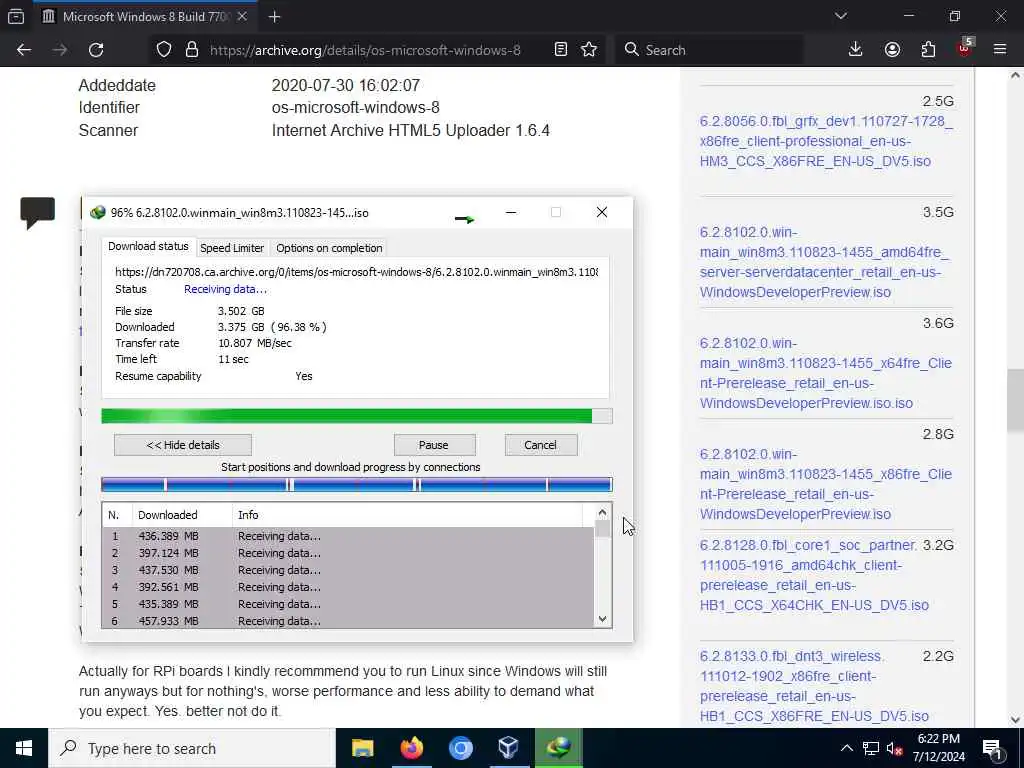Viewport: 1024px width, 768px height.
Task: Open Firefox View icon at tab bar
Action: pyautogui.click(x=16, y=16)
